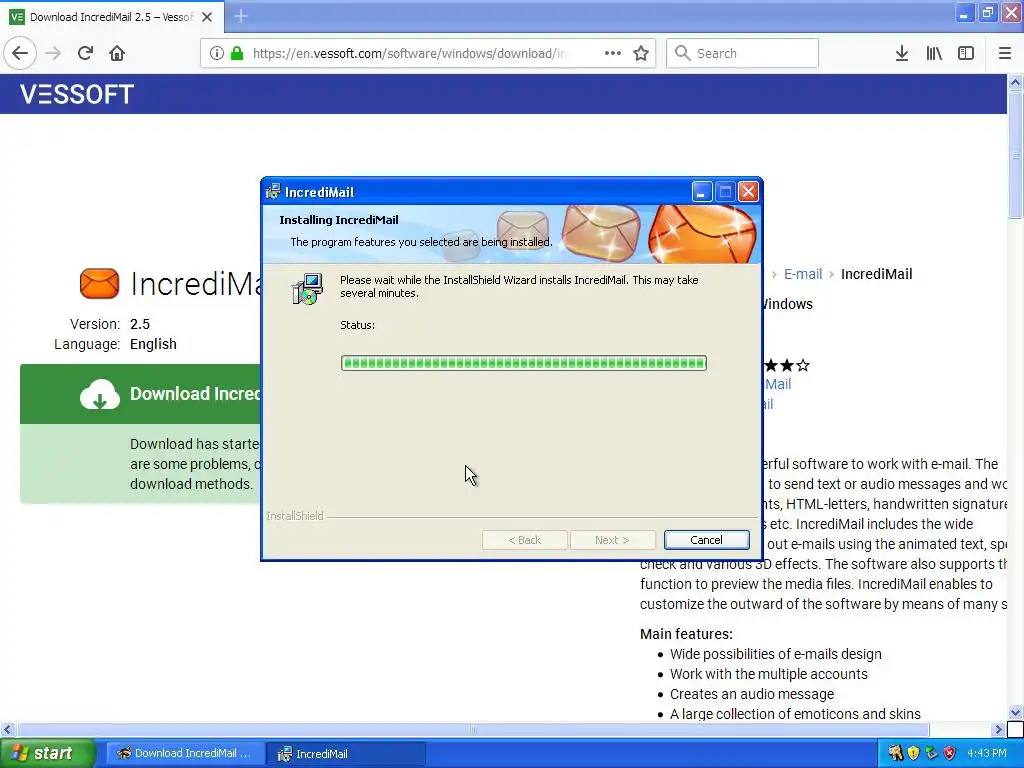Open the downloads arrow in toolbar
The height and width of the screenshot is (768, 1024).
902,53
